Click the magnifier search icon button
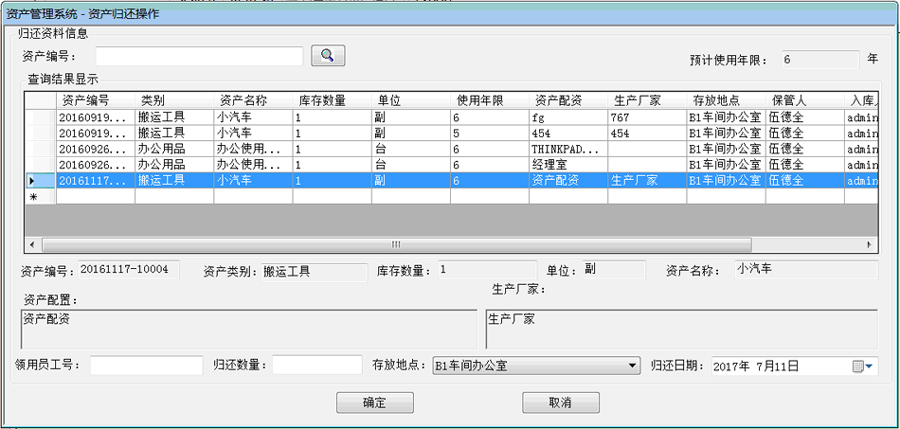The width and height of the screenshot is (900, 429). (328, 56)
